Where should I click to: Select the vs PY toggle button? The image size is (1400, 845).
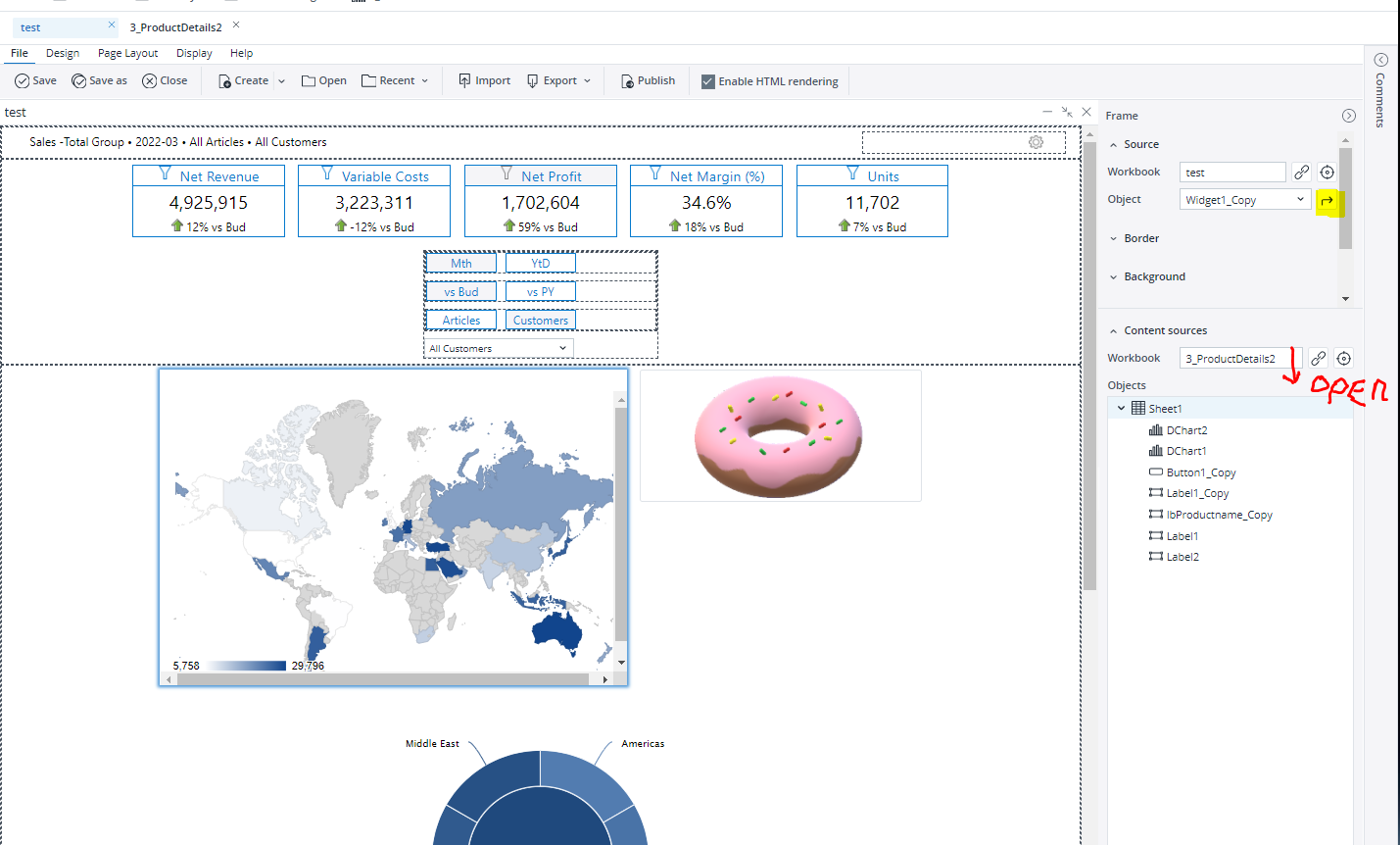point(540,292)
